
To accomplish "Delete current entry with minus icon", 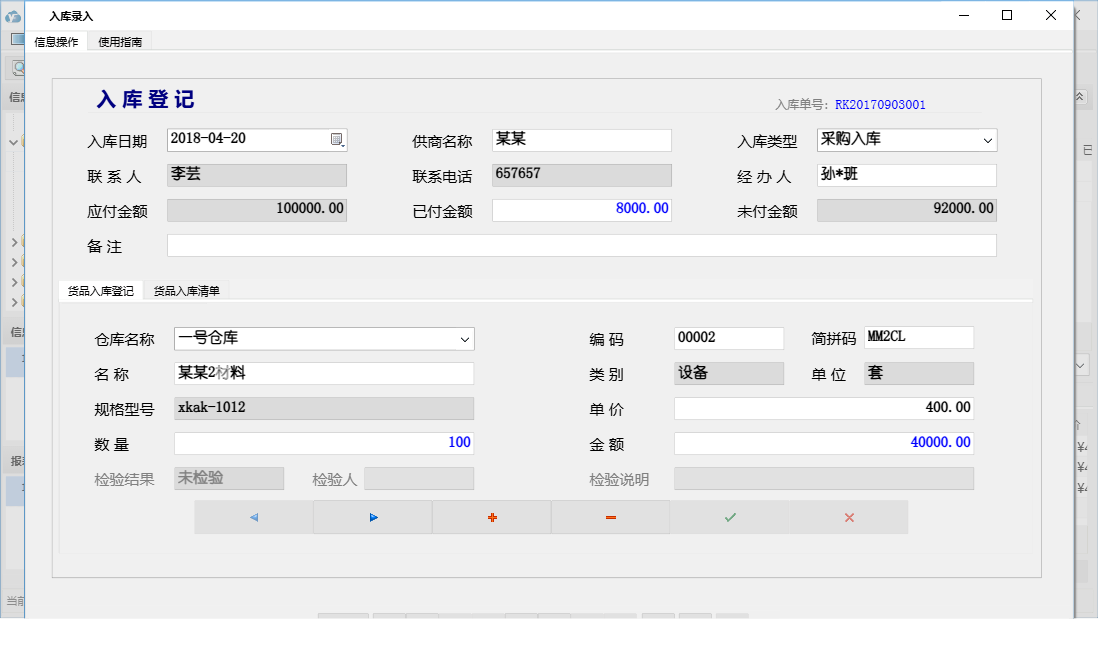I will point(610,517).
